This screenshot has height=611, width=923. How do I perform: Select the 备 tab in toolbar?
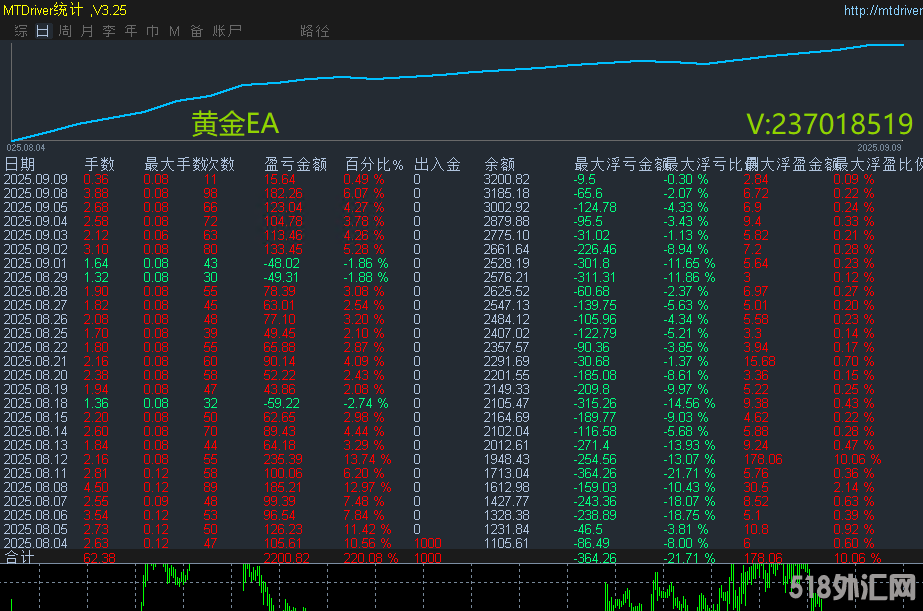196,31
